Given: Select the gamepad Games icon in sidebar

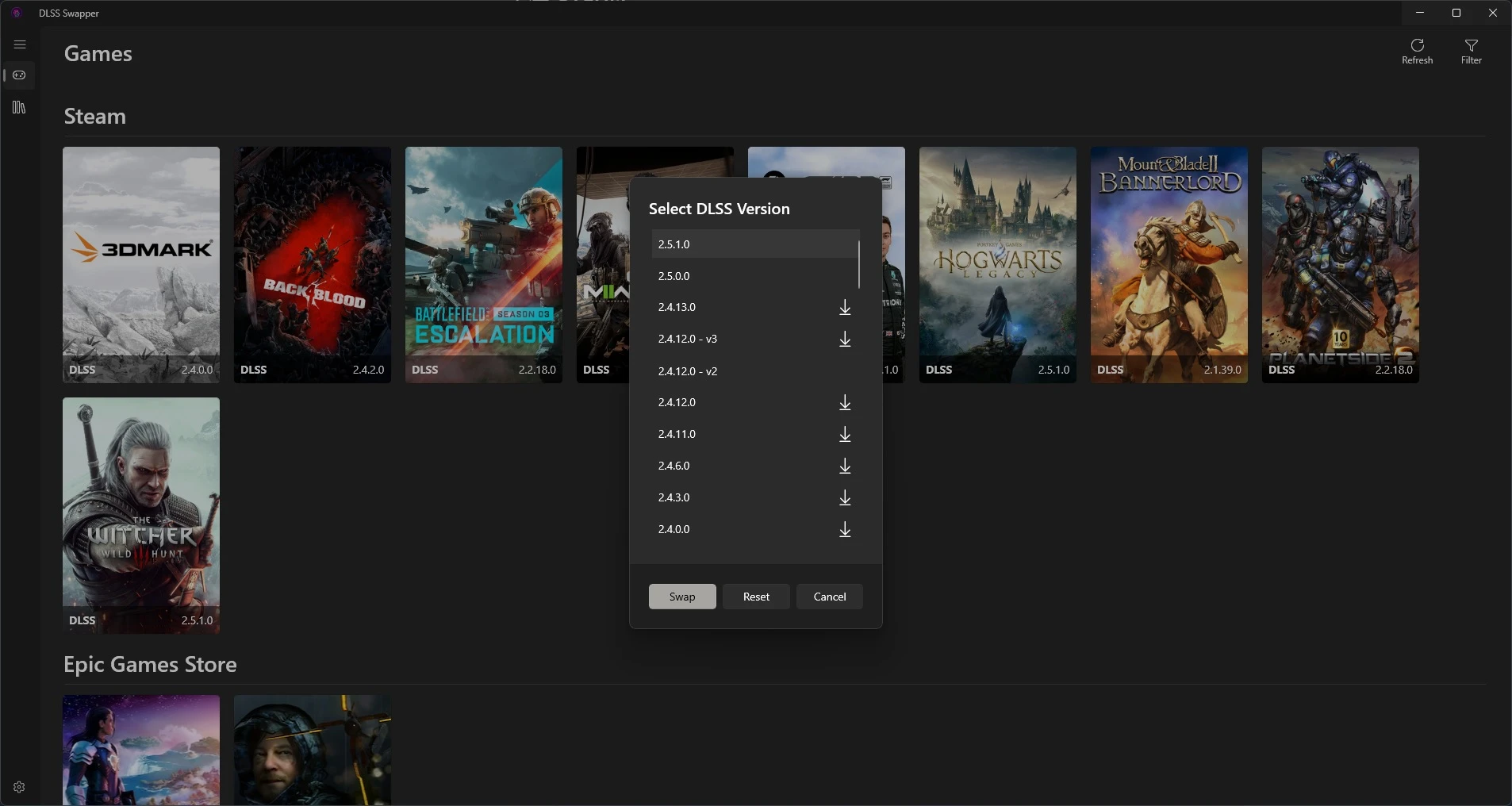Looking at the screenshot, I should 19,76.
